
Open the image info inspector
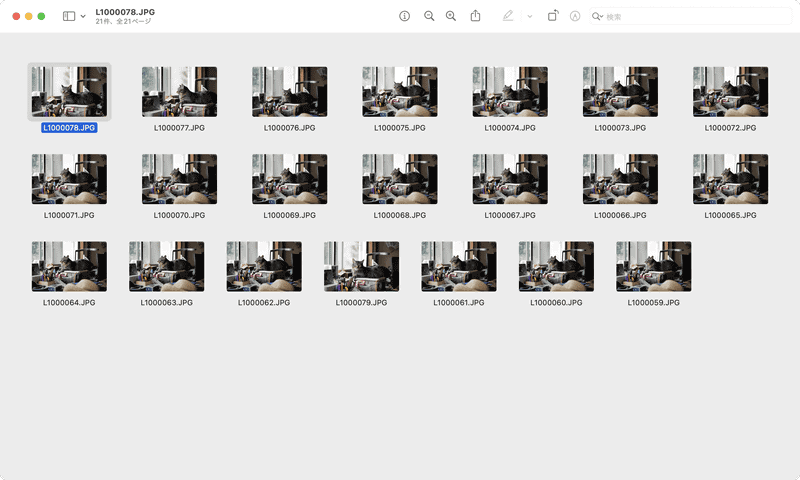coord(404,16)
